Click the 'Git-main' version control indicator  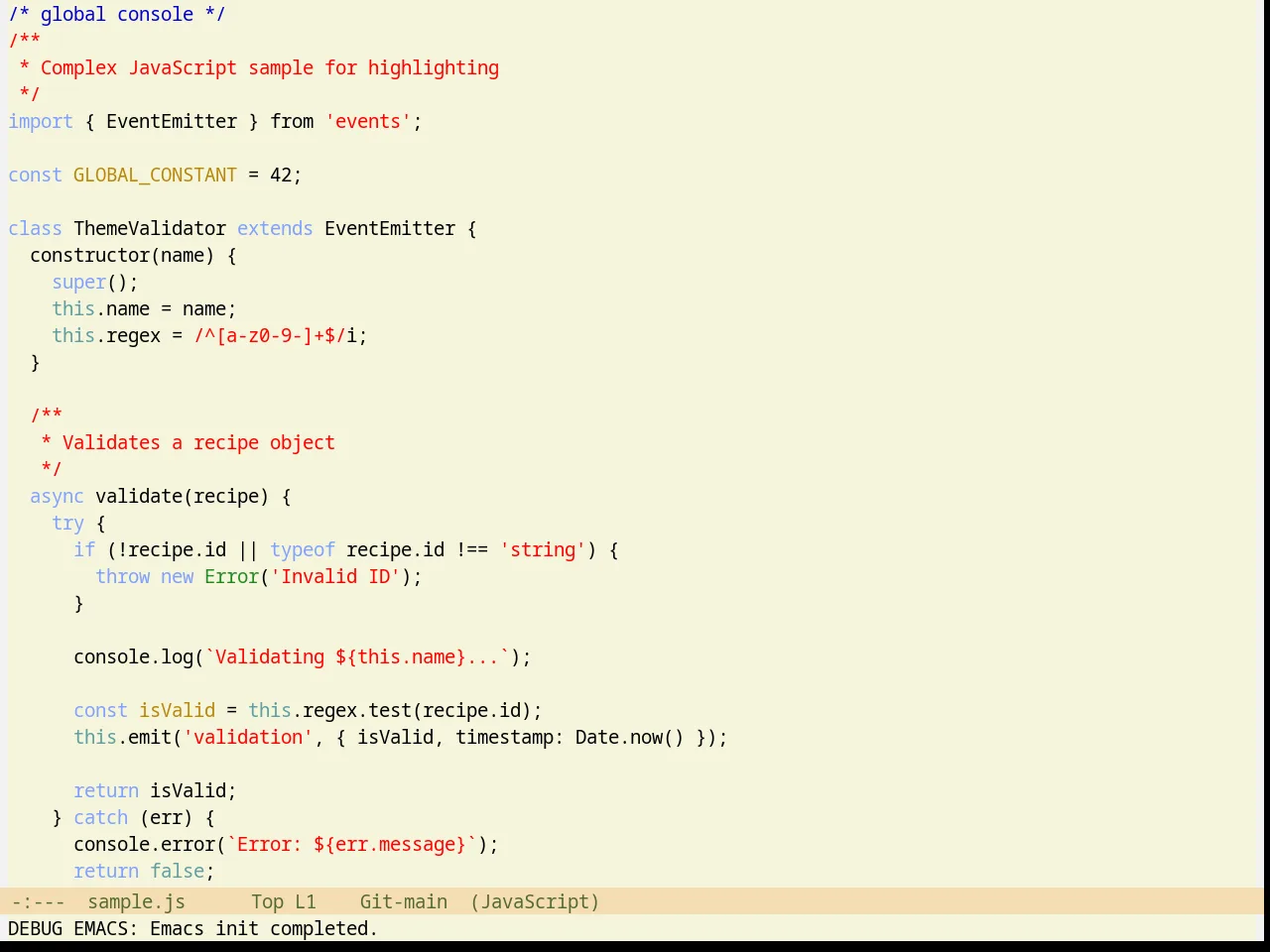click(403, 901)
